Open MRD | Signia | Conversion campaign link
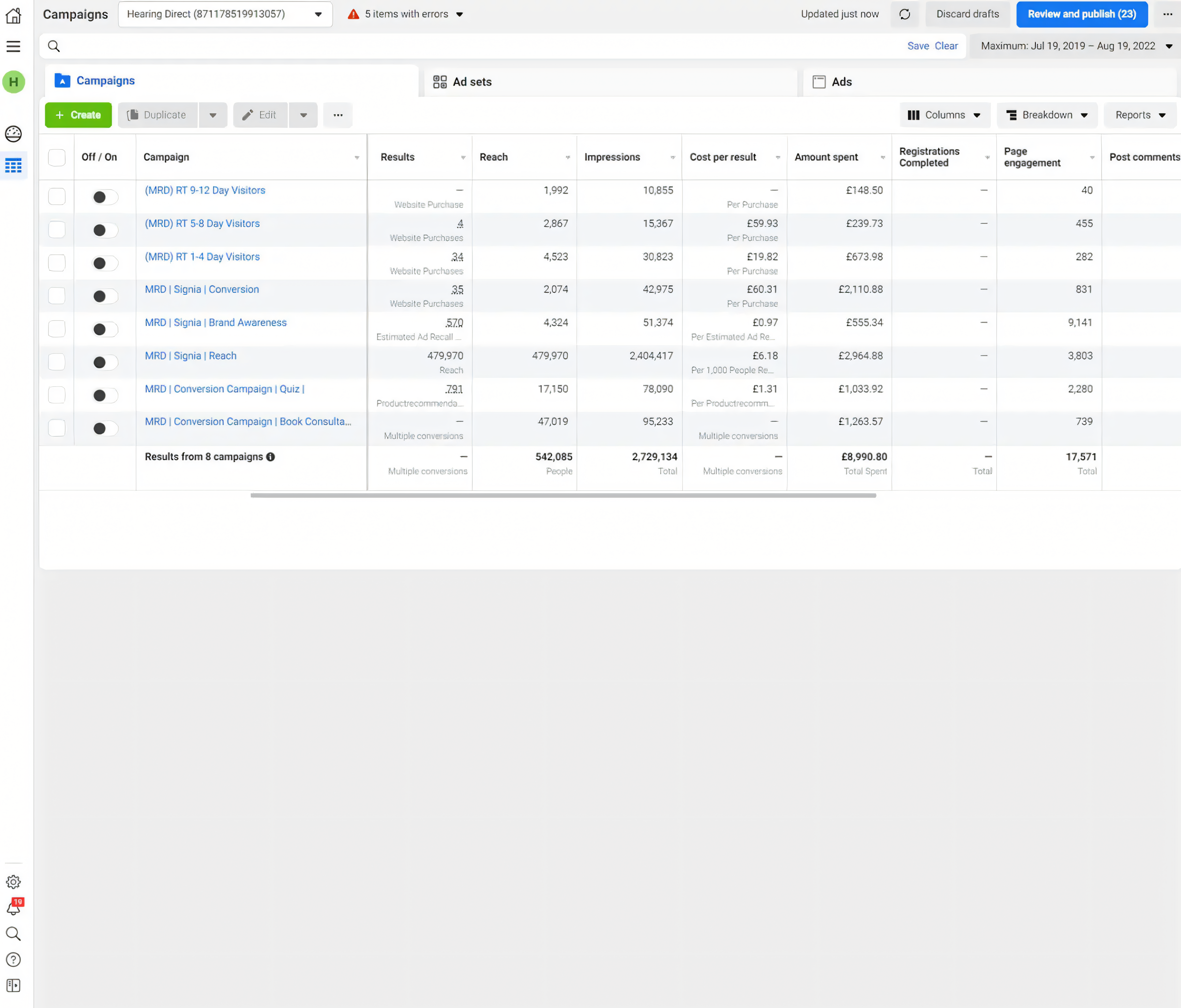This screenshot has height=1008, width=1181. tap(202, 289)
